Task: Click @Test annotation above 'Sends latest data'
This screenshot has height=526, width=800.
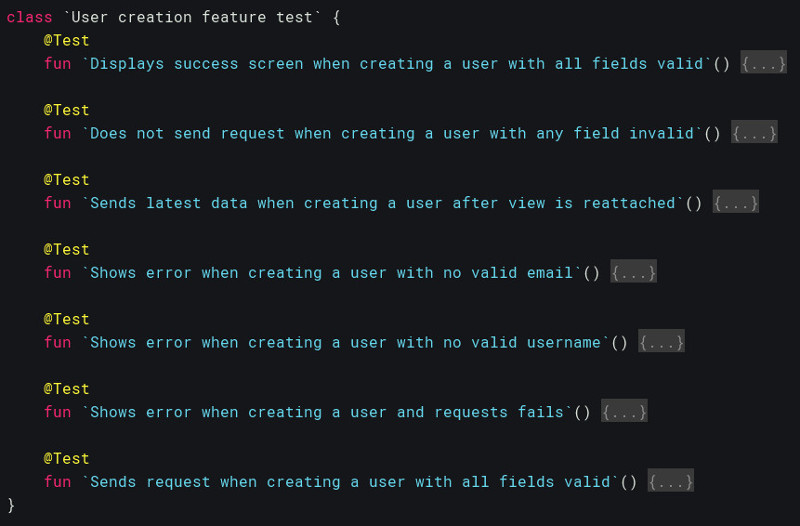Action: (x=66, y=180)
